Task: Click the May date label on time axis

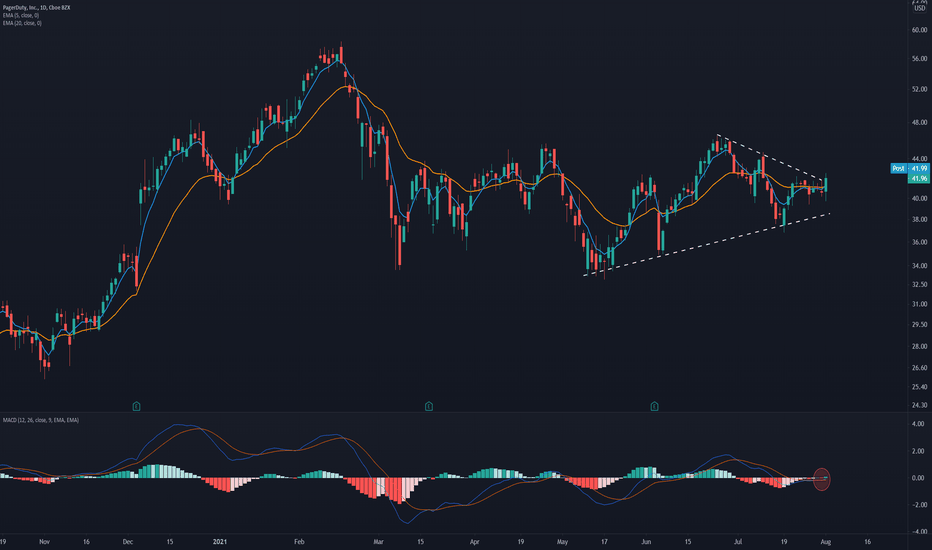Action: coord(562,542)
